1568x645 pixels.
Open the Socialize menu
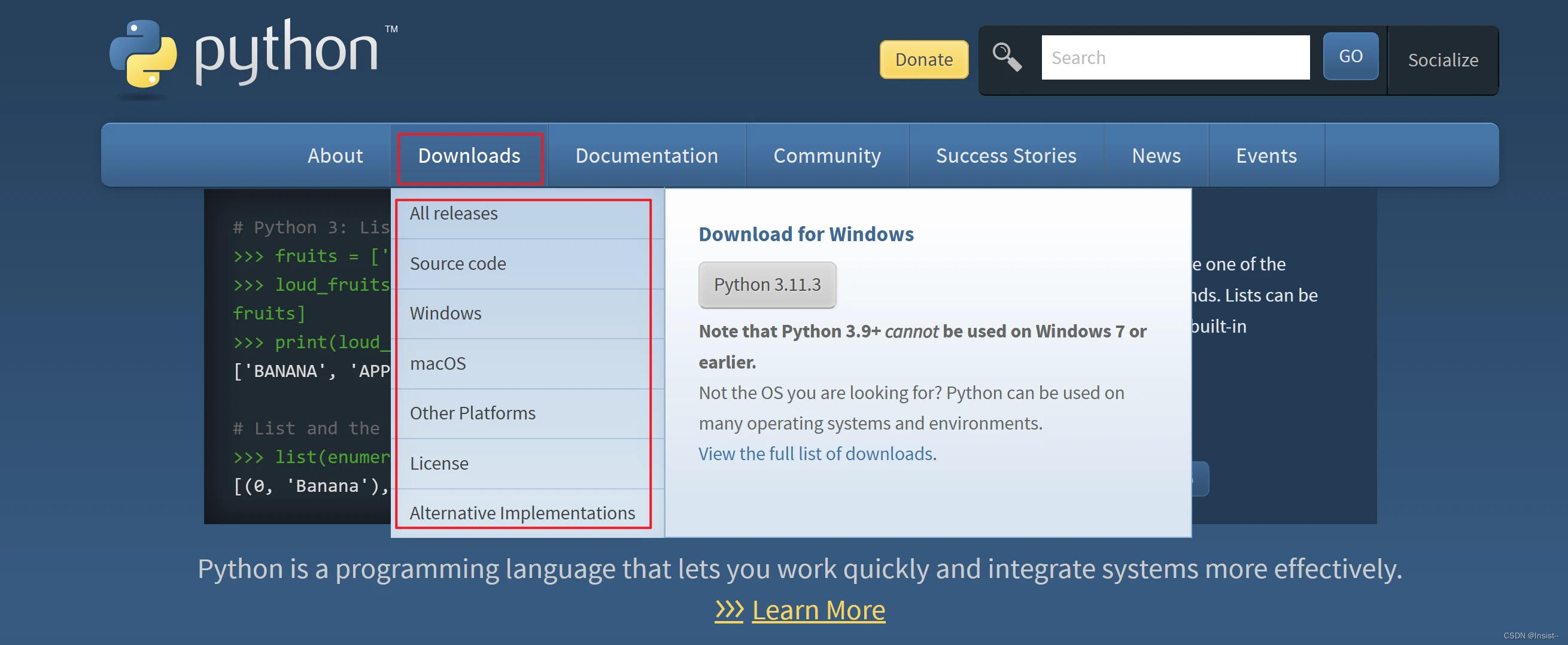tap(1442, 60)
